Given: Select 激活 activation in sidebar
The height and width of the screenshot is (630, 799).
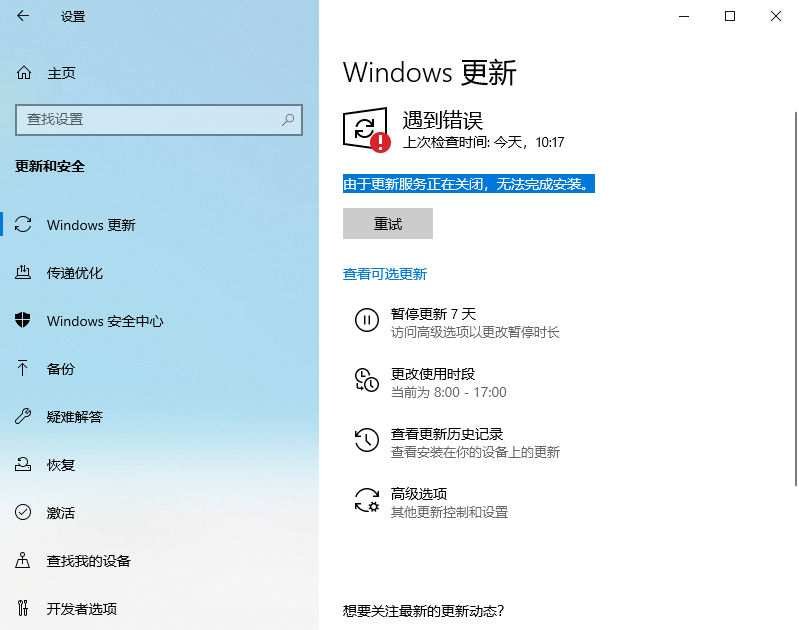Looking at the screenshot, I should 61,513.
